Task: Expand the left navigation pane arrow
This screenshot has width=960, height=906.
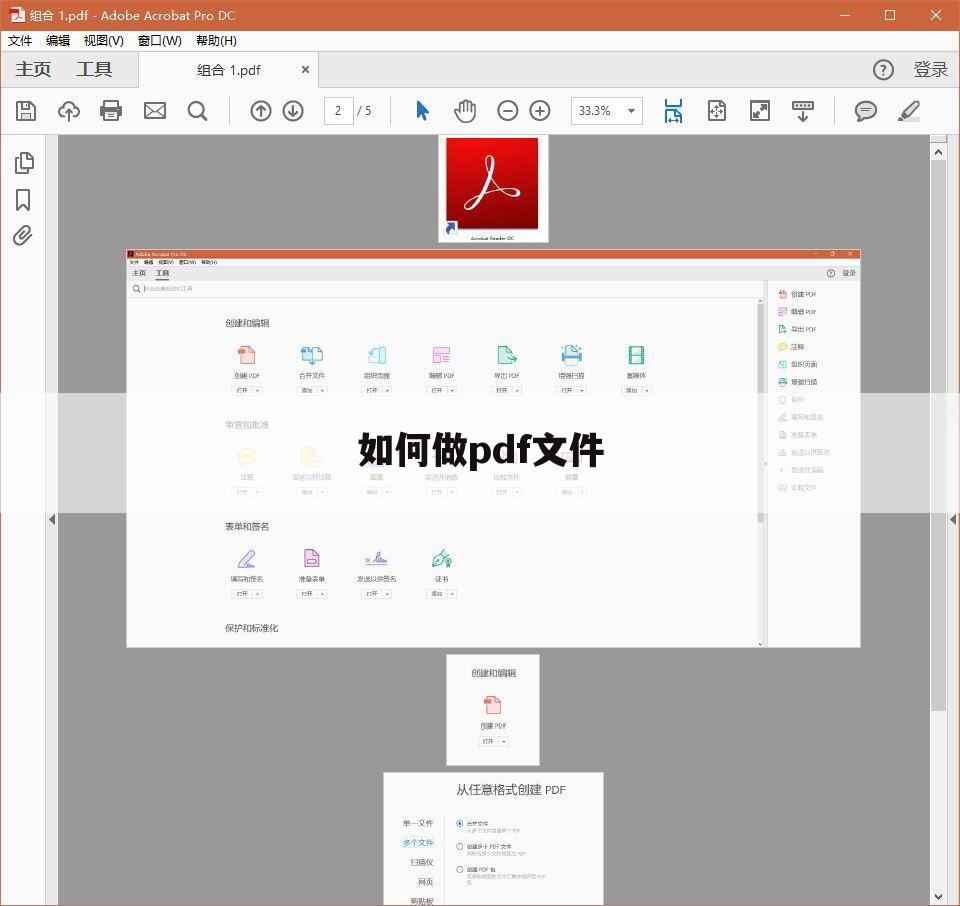Action: click(x=52, y=519)
